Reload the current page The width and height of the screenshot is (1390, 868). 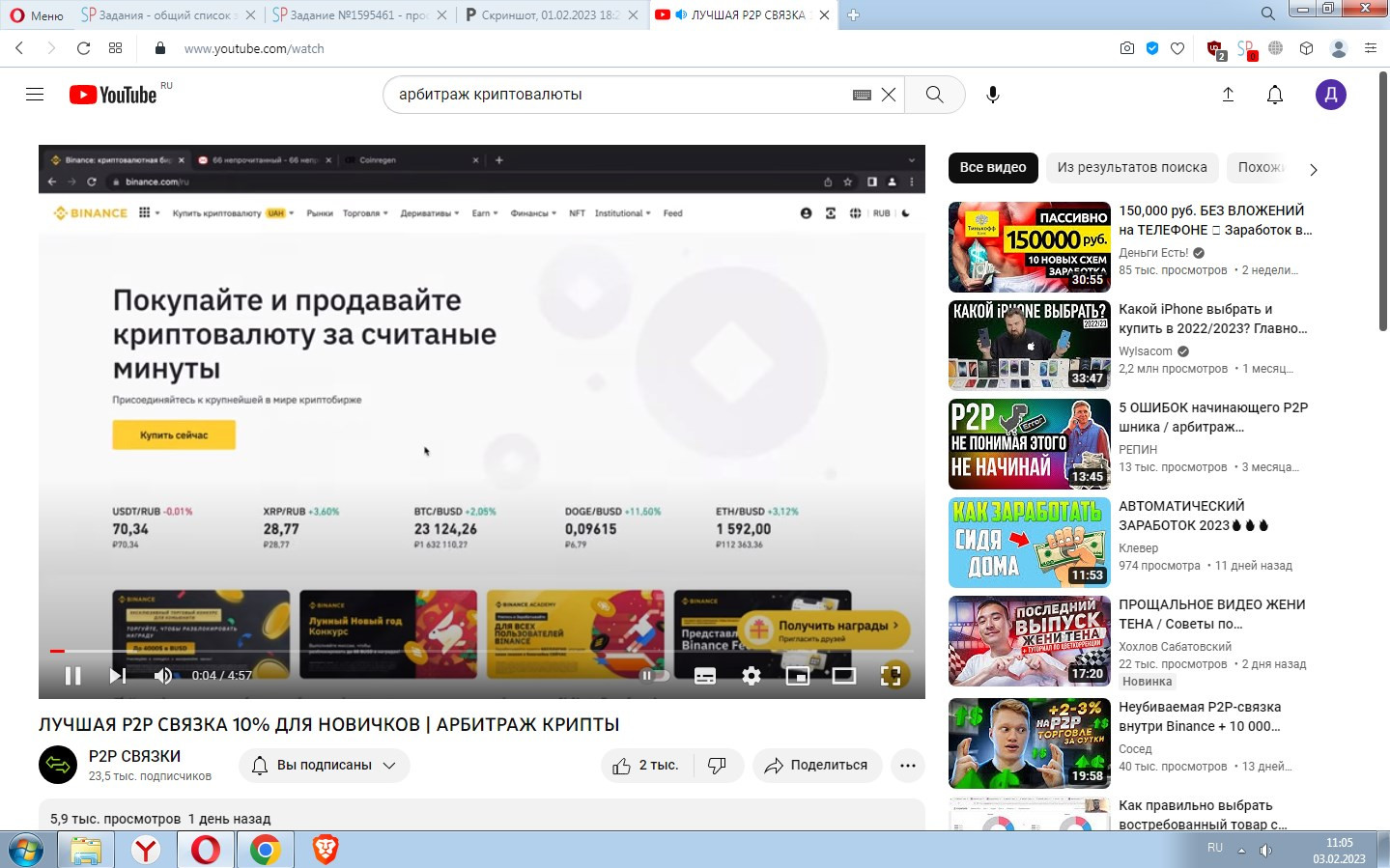[83, 48]
